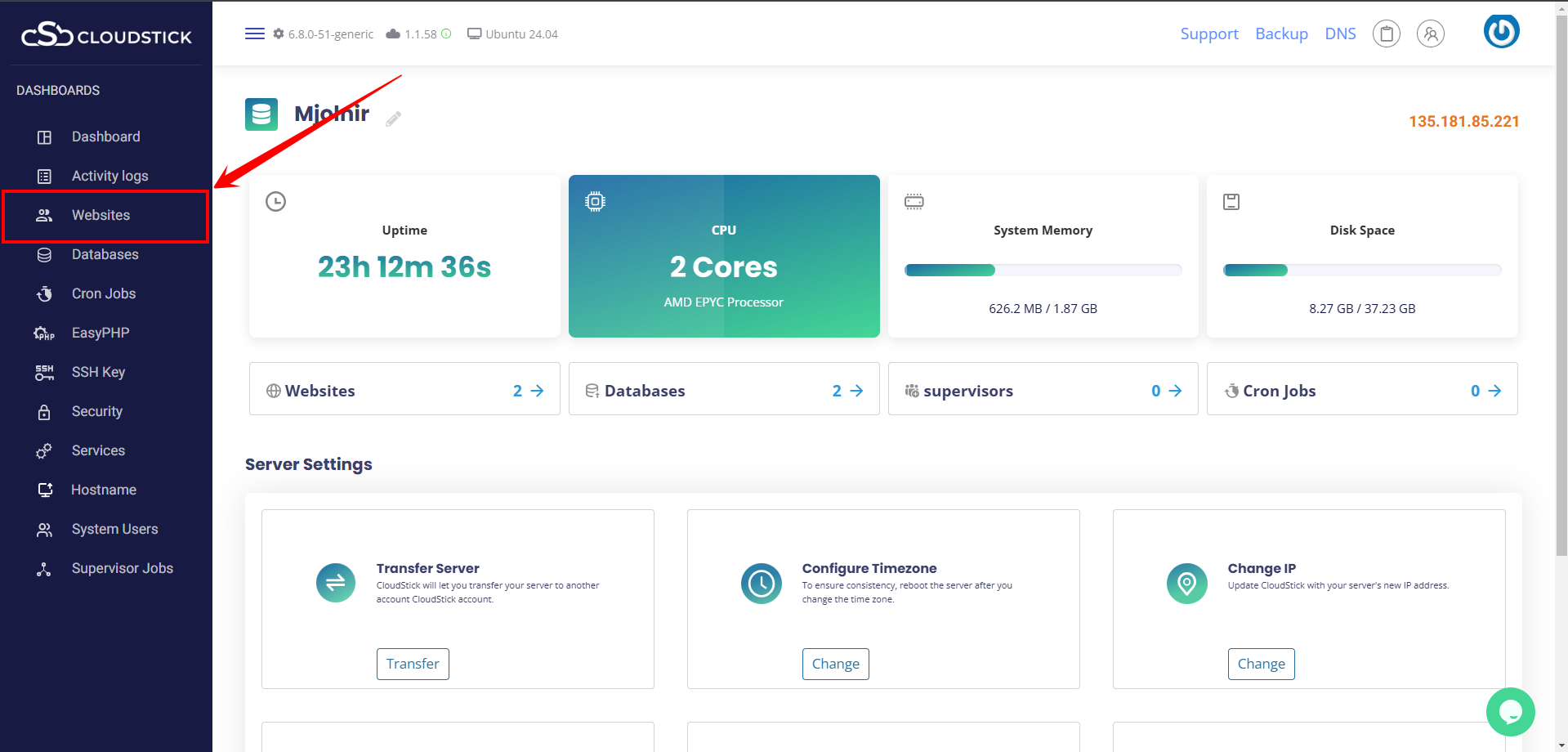Screen dimensions: 1568x752
Task: Open the user account icon
Action: [1430, 34]
